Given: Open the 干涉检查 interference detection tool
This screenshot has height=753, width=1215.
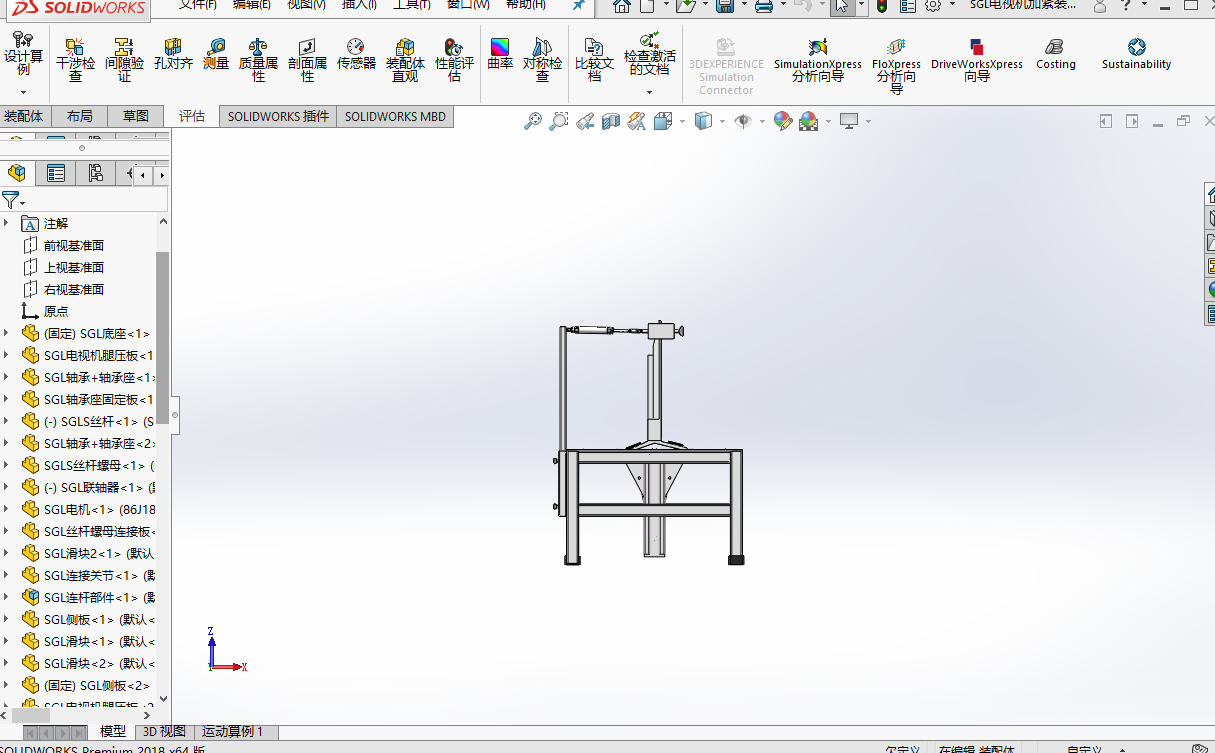Looking at the screenshot, I should 75,59.
